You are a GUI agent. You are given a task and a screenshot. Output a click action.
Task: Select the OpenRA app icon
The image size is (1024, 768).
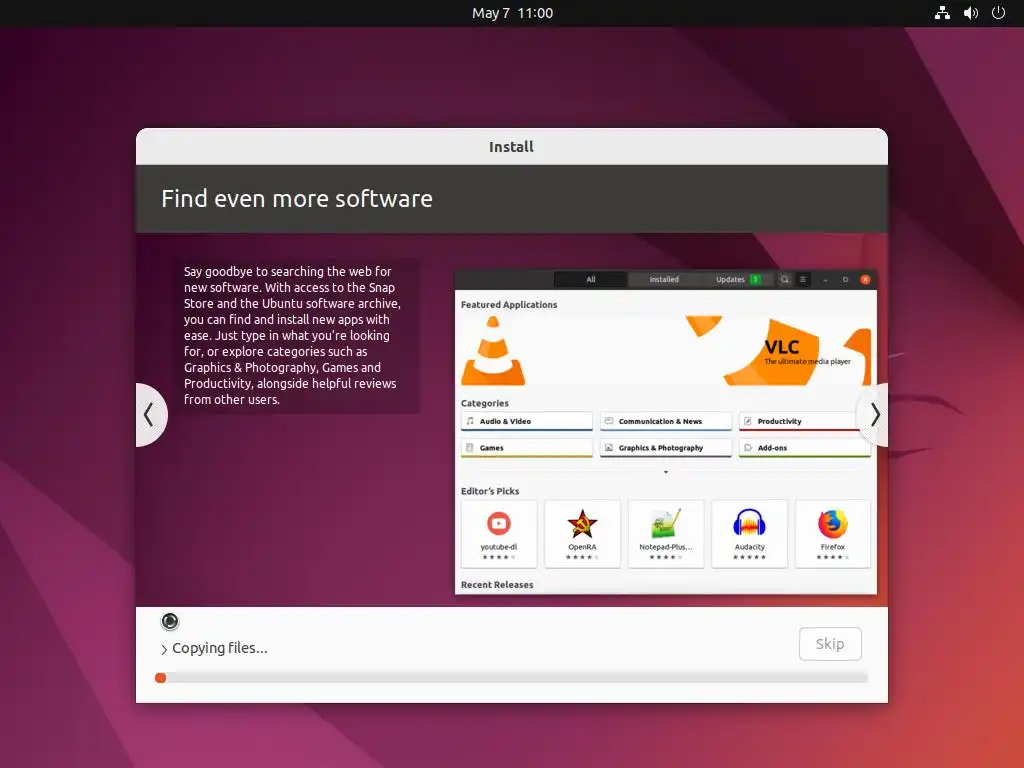tap(582, 523)
